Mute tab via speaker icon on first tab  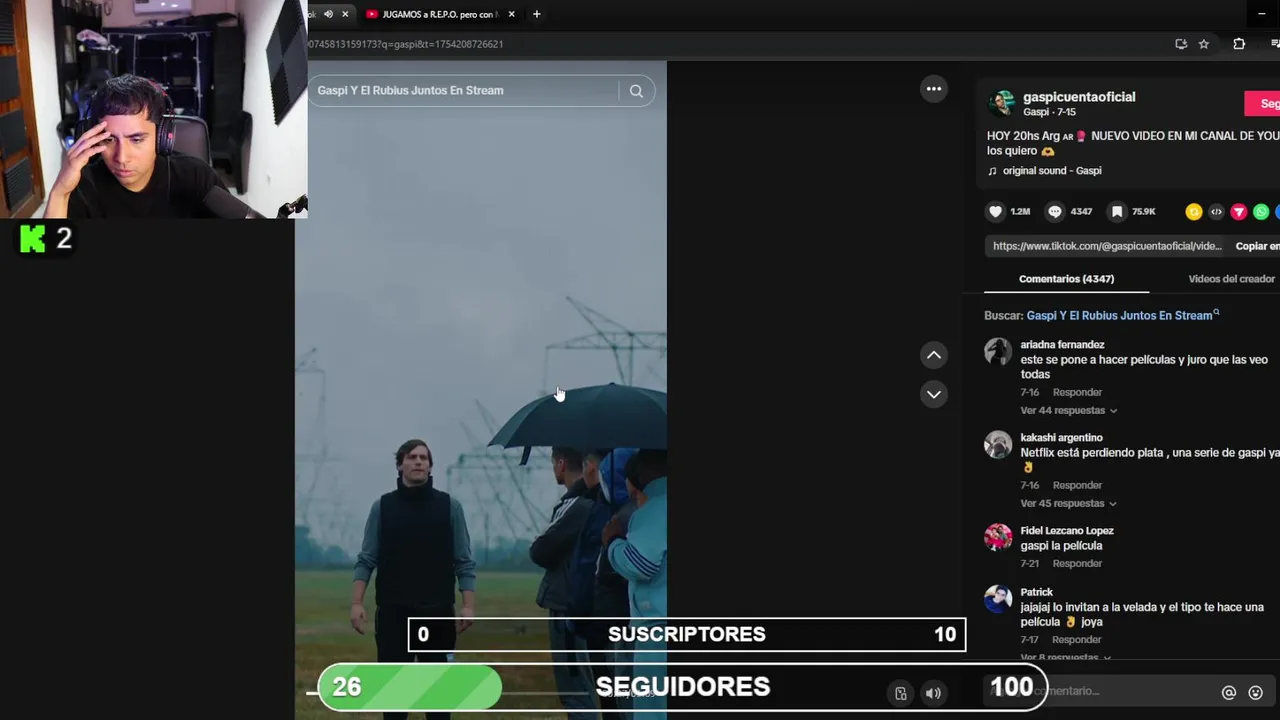[x=328, y=14]
